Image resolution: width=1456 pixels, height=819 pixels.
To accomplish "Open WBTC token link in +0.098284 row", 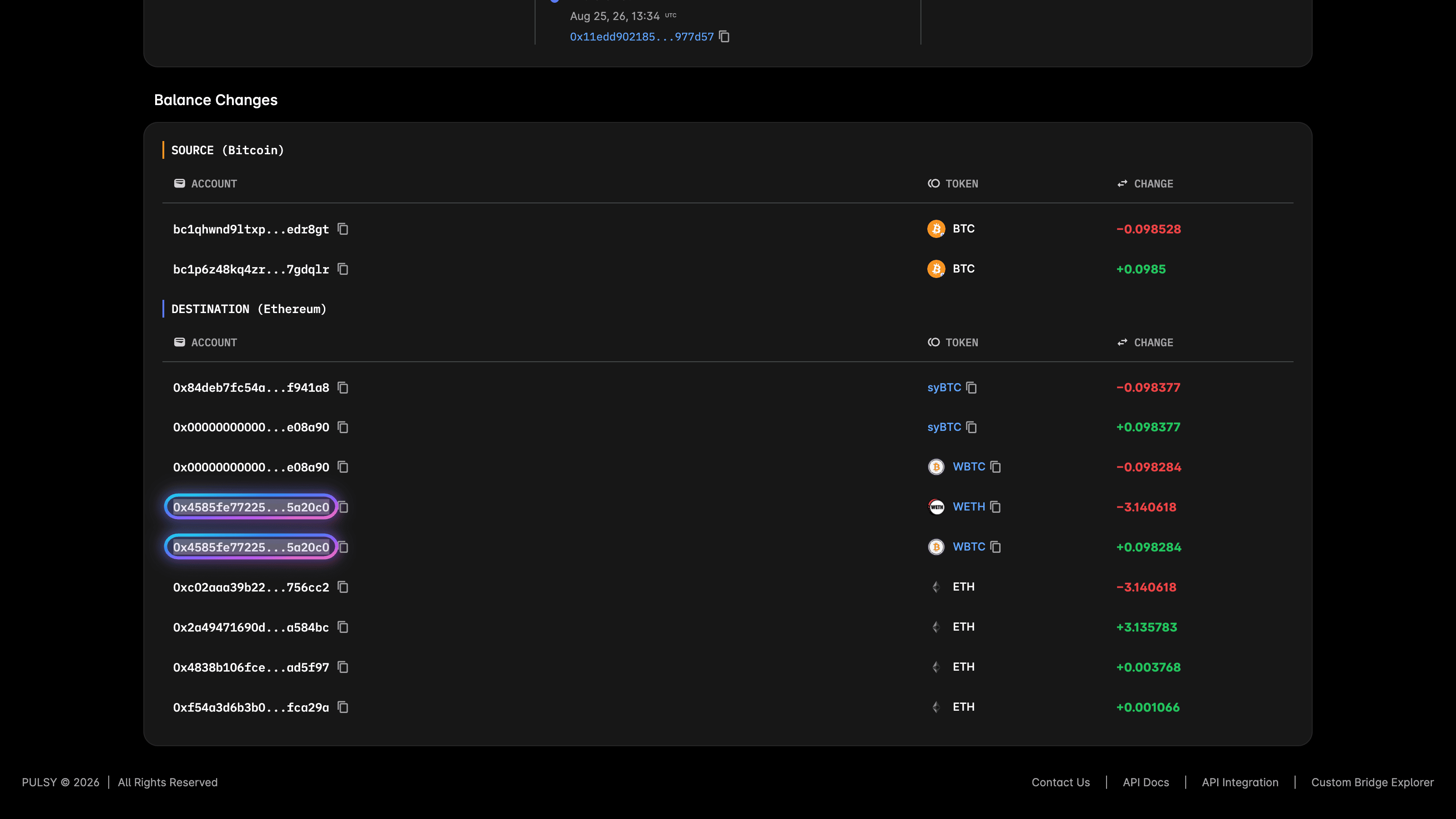I will [x=969, y=547].
